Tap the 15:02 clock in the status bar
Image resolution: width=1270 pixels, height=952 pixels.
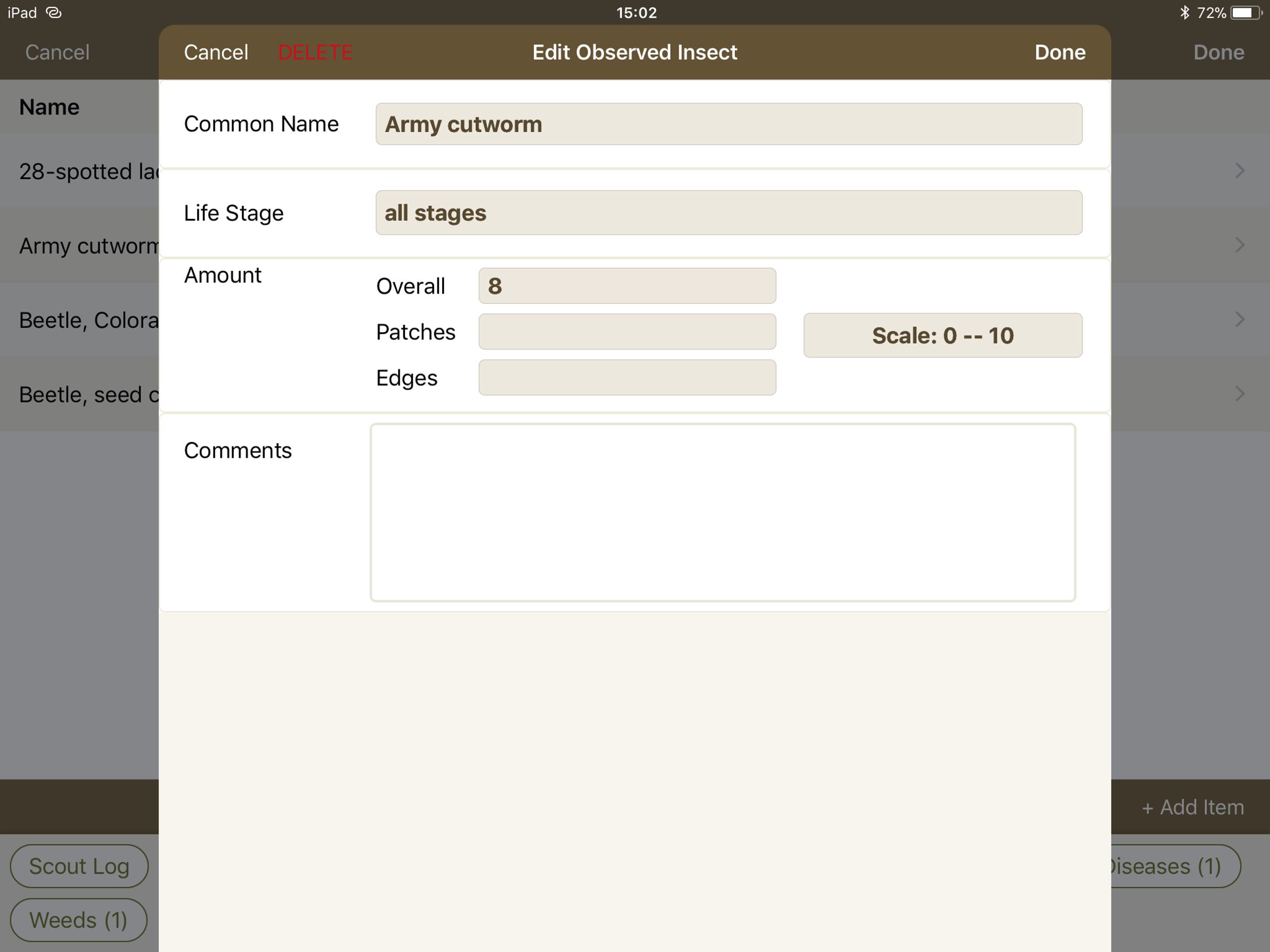pos(636,13)
